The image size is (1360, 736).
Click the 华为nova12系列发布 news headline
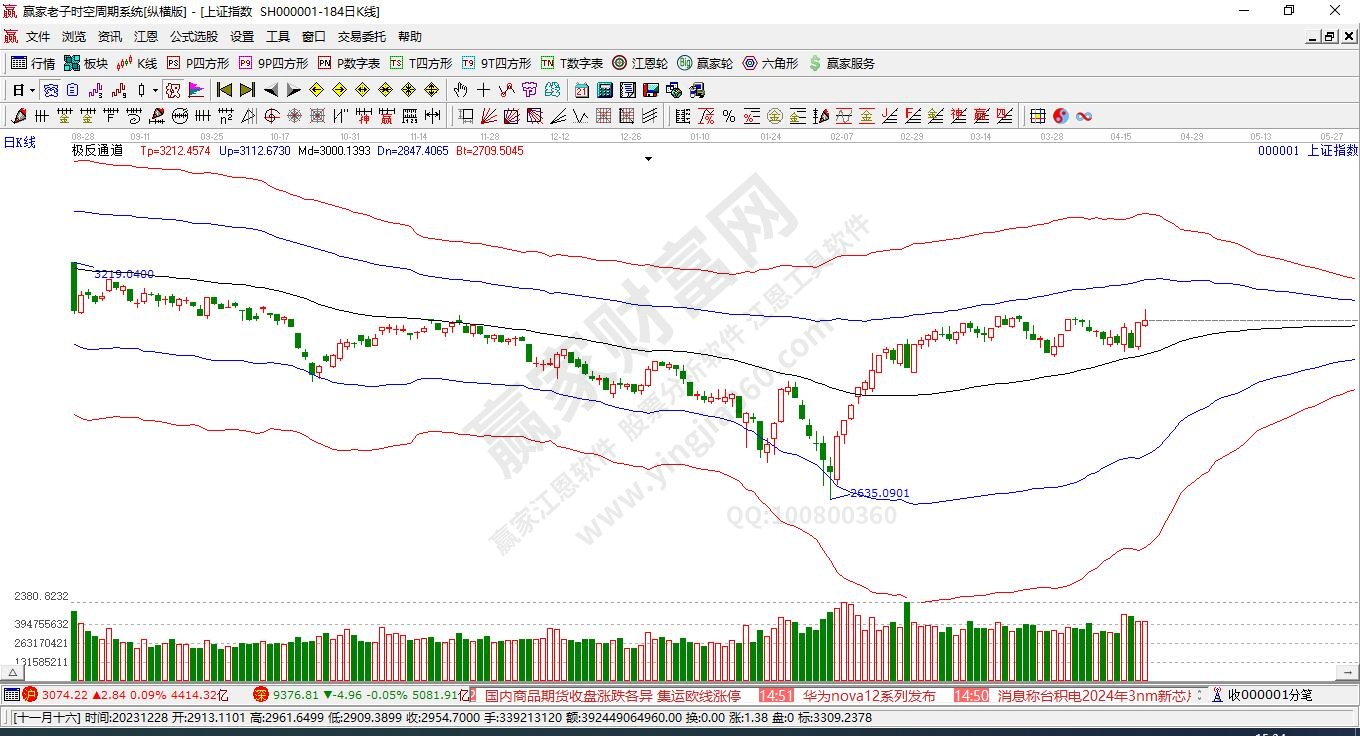click(x=869, y=695)
